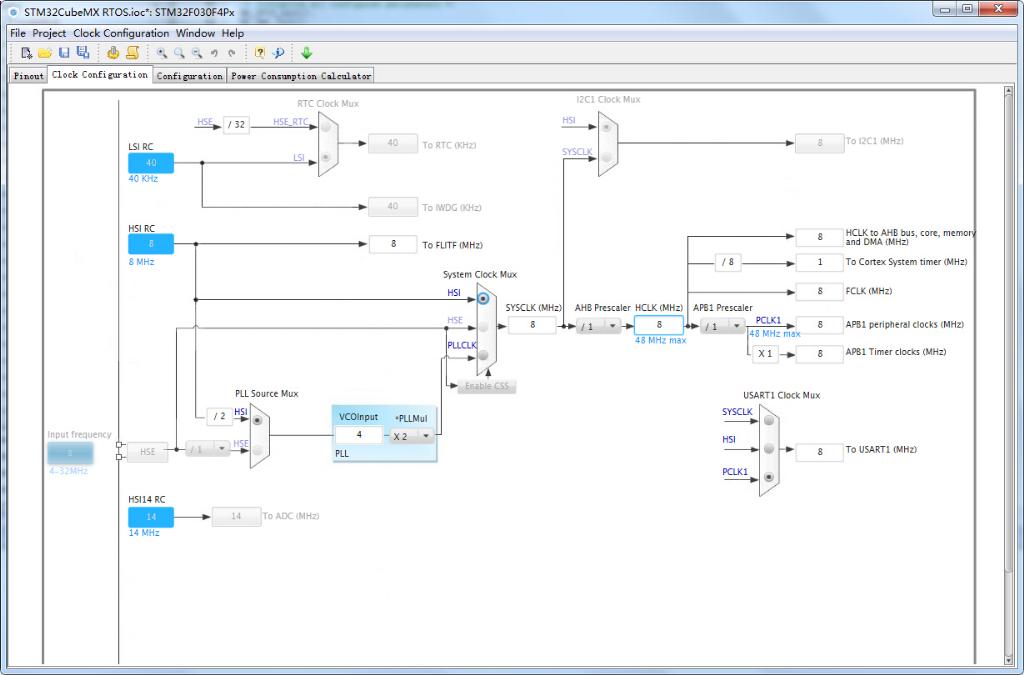Click the FCLK (MHz) value box
The width and height of the screenshot is (1024, 675).
pos(820,291)
